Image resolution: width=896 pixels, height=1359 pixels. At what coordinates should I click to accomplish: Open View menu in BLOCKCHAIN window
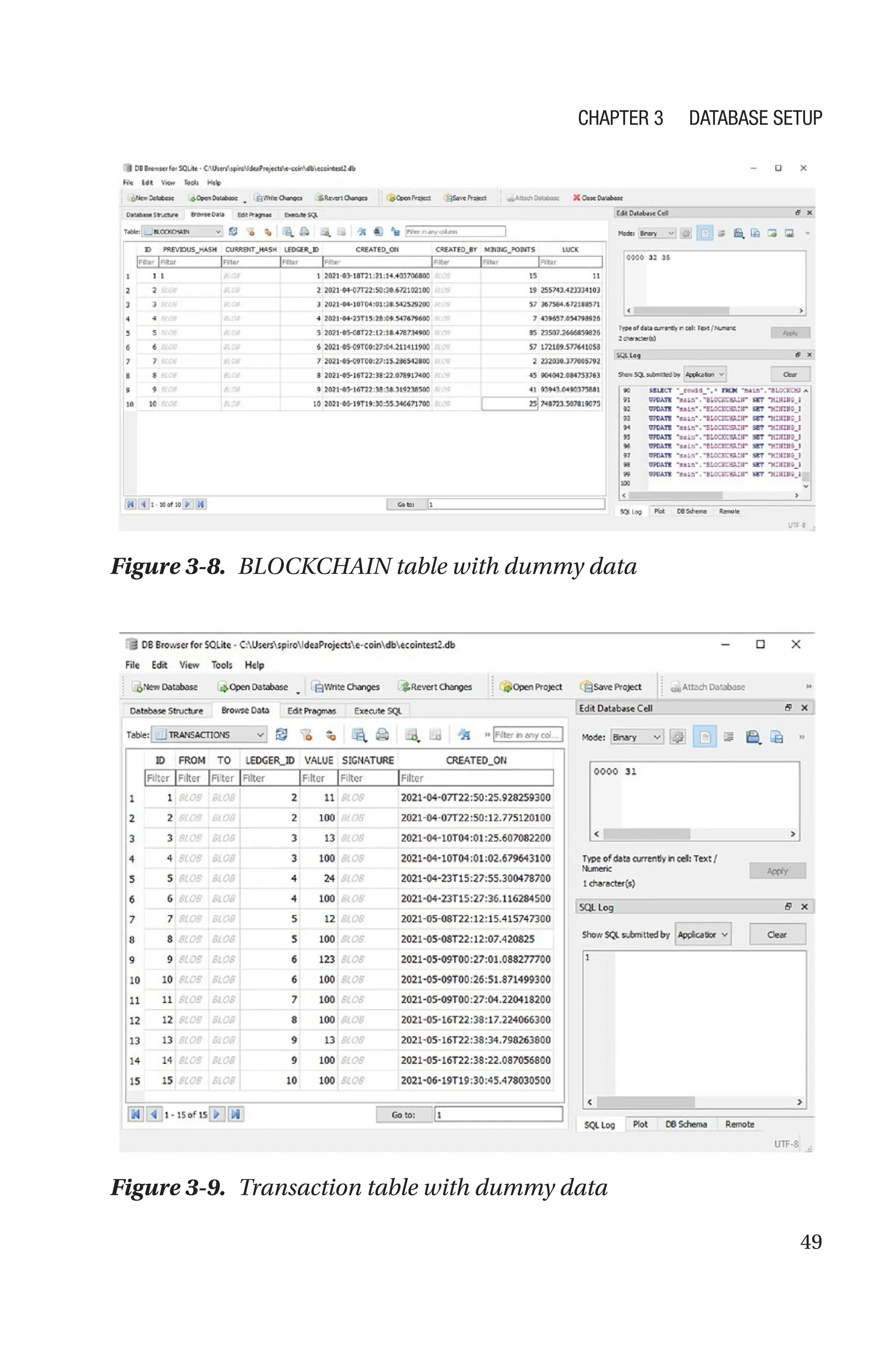168,183
